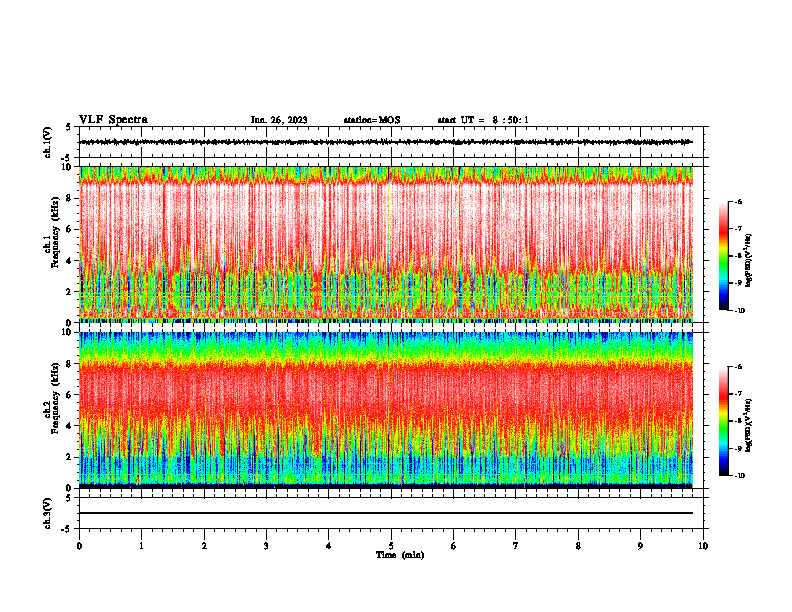
Task: Click the flat ch.3 voltage trace line
Action: (x=386, y=513)
